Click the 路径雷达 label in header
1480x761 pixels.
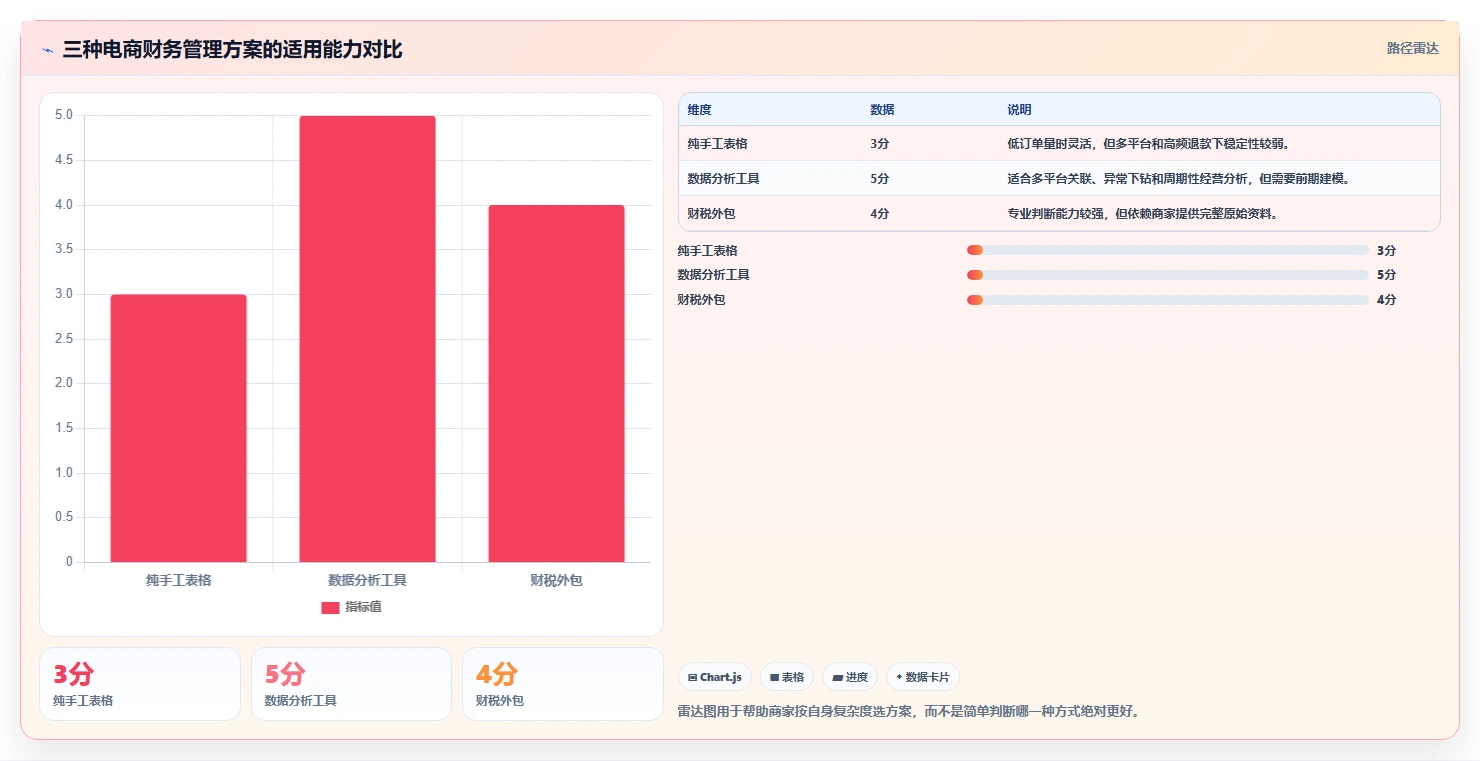pos(1413,48)
